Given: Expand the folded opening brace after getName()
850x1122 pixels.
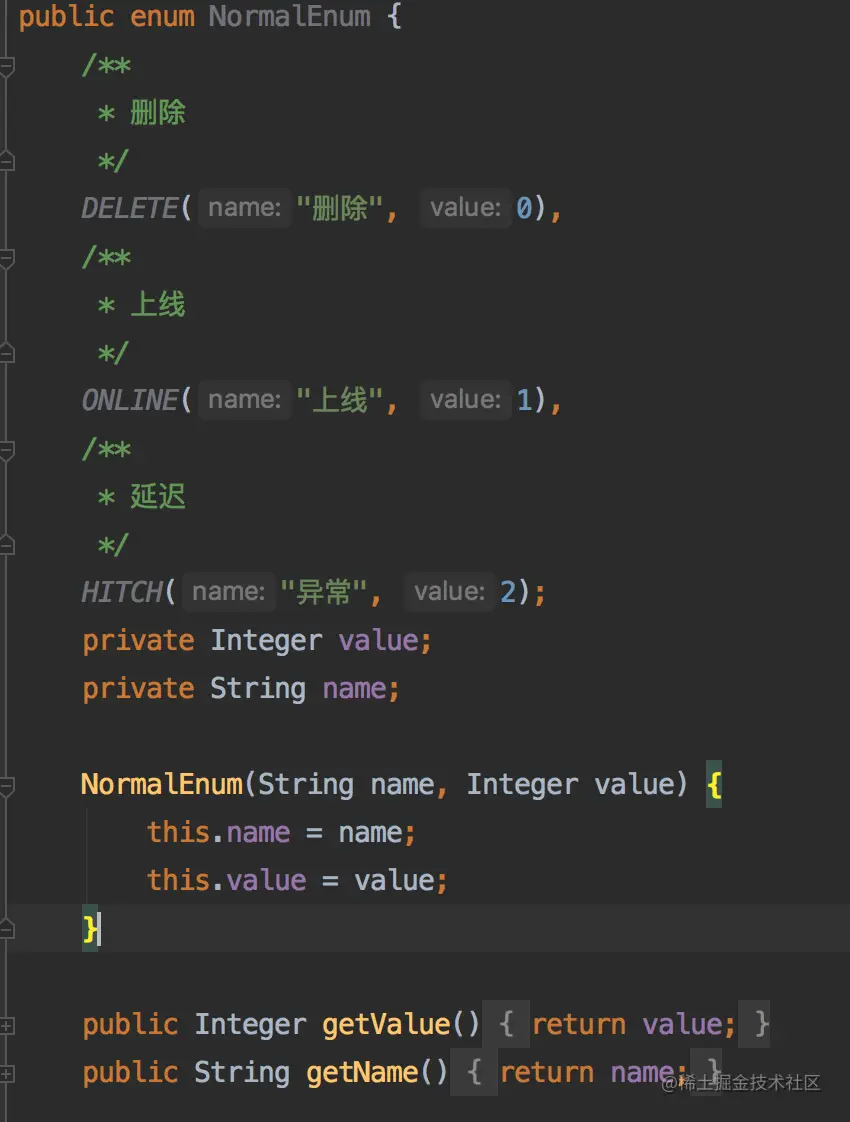Looking at the screenshot, I should pos(474,1072).
